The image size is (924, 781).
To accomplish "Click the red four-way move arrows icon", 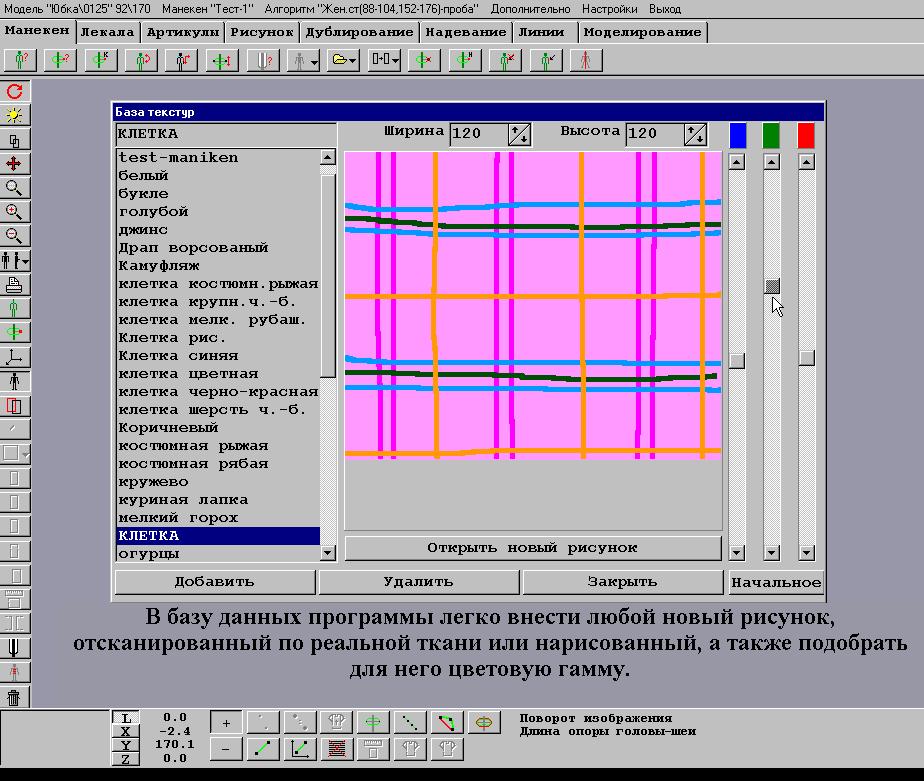I will coord(14,163).
